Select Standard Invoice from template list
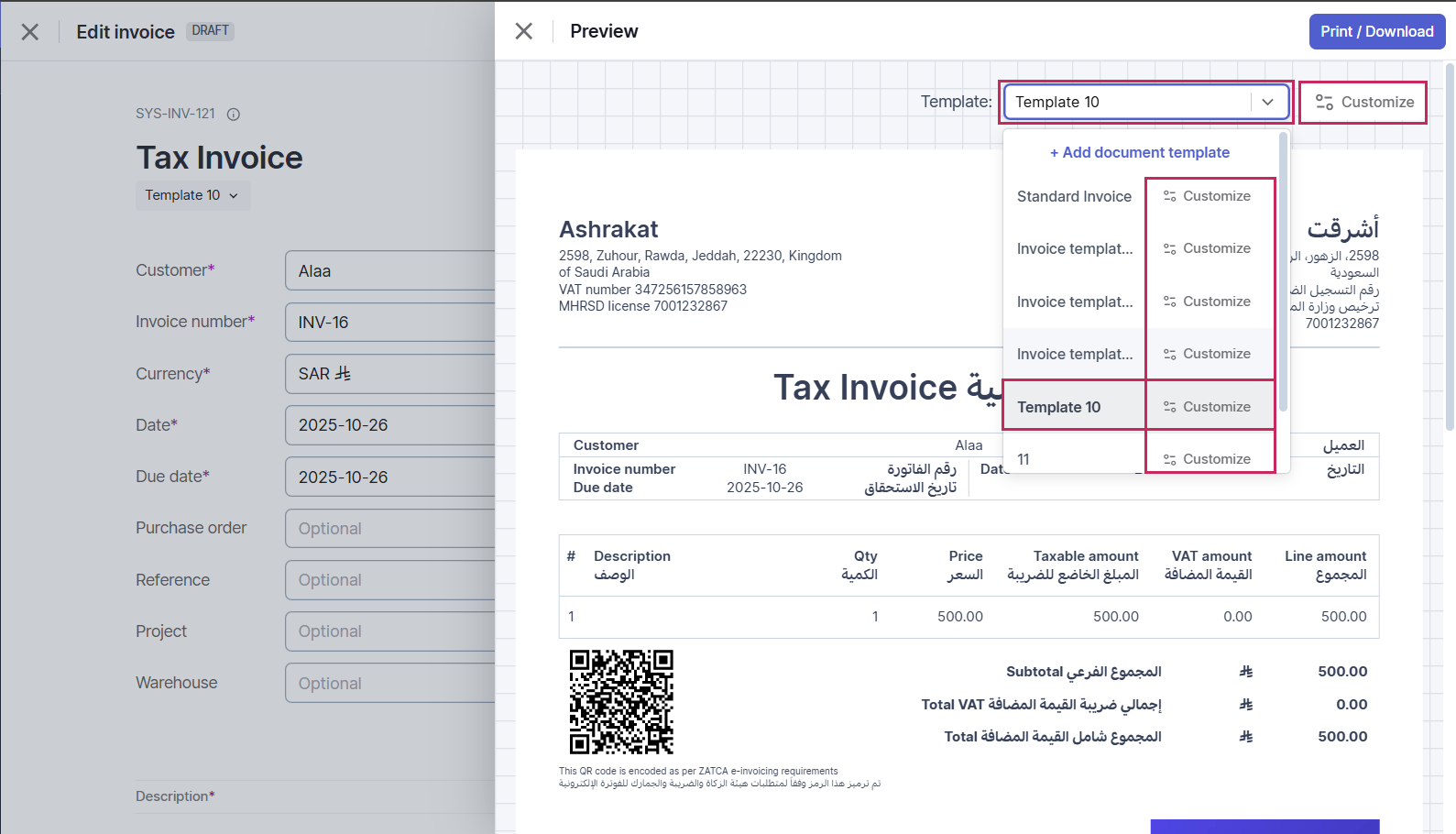Image resolution: width=1456 pixels, height=834 pixels. point(1074,196)
